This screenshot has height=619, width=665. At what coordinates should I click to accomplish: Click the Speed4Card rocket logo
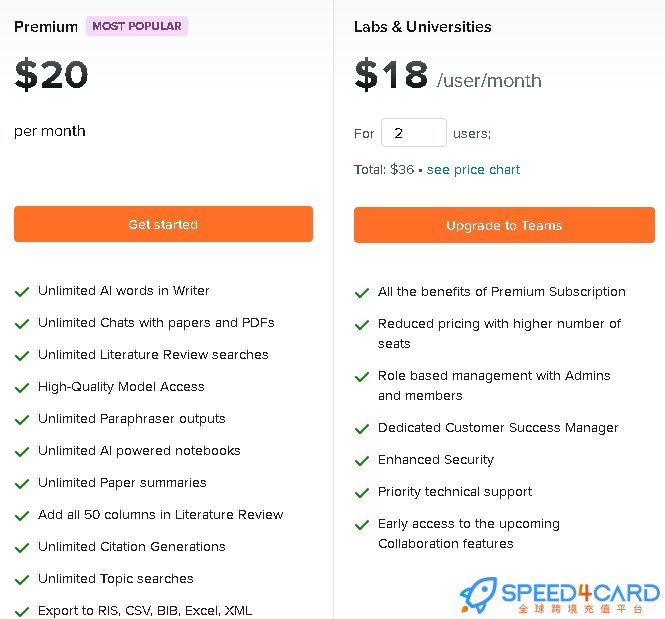coord(479,594)
